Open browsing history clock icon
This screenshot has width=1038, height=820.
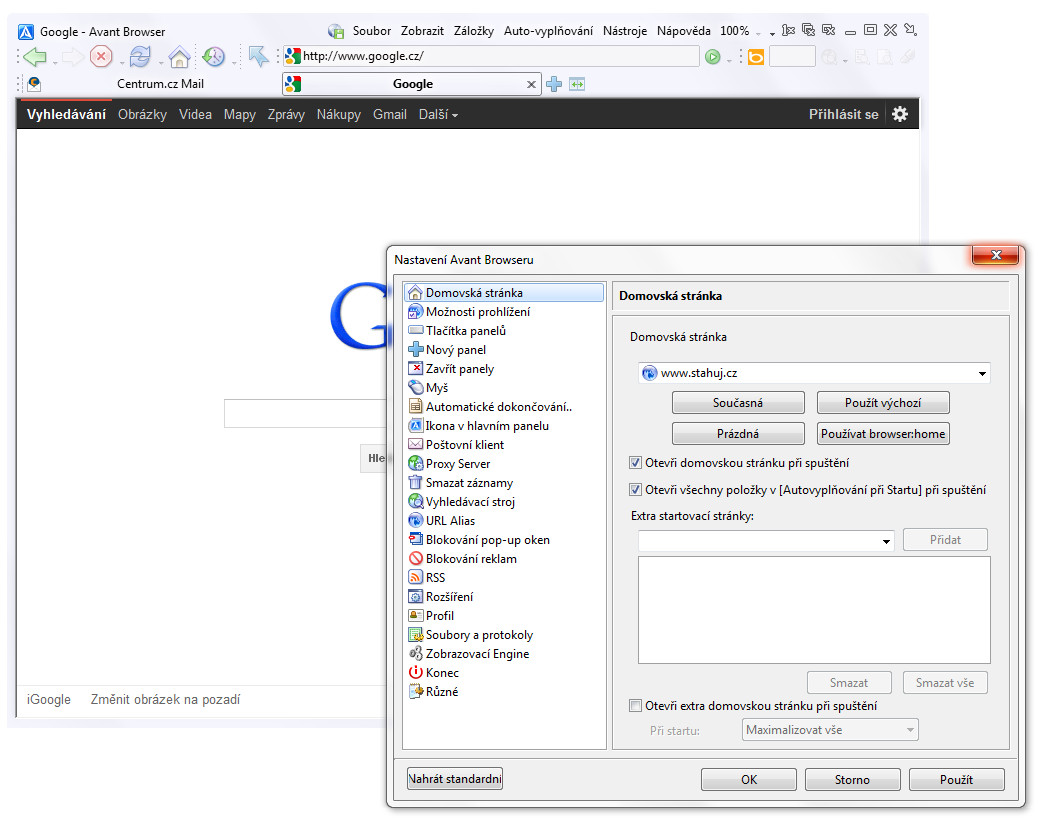213,57
